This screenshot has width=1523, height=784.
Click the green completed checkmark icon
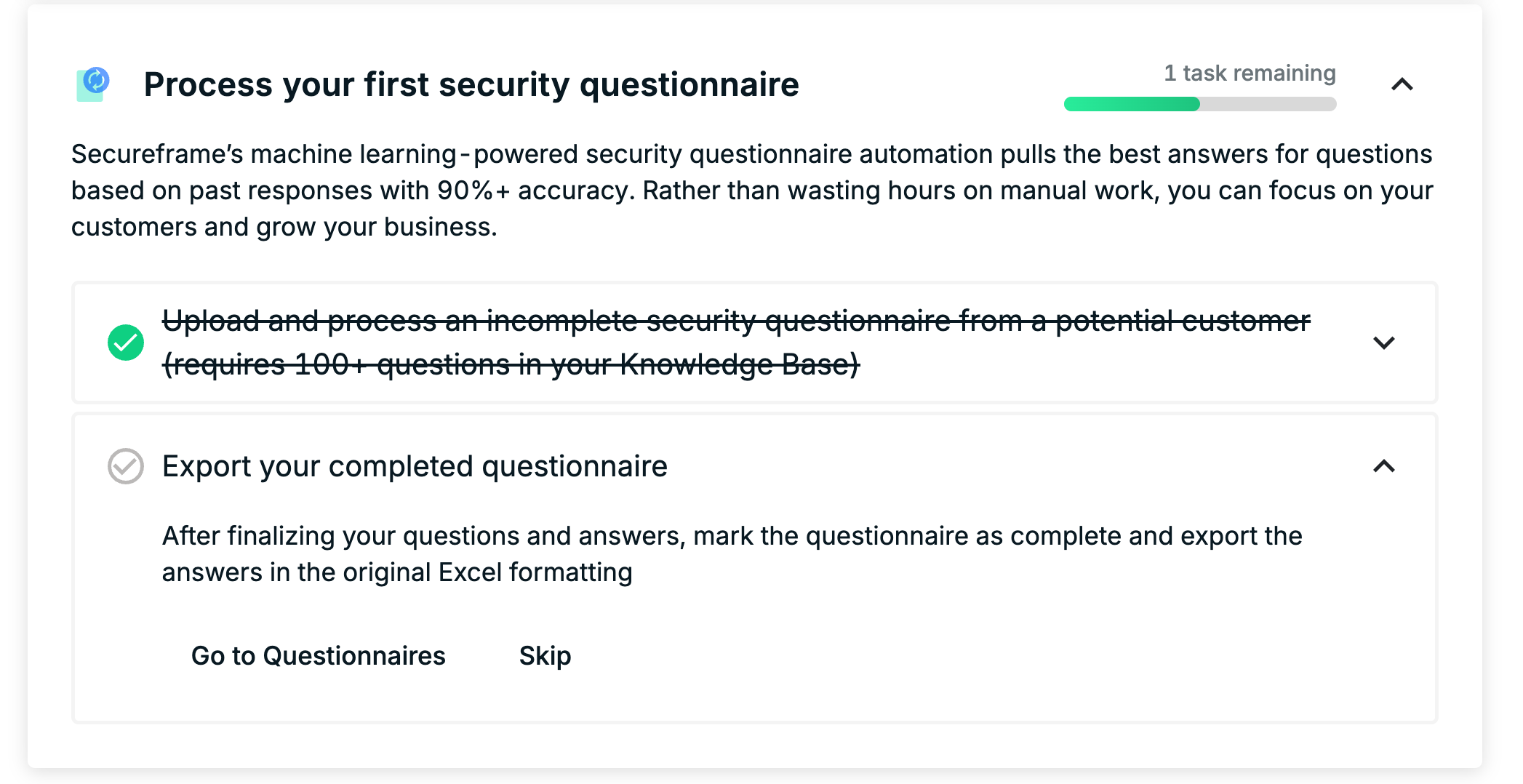click(x=126, y=343)
